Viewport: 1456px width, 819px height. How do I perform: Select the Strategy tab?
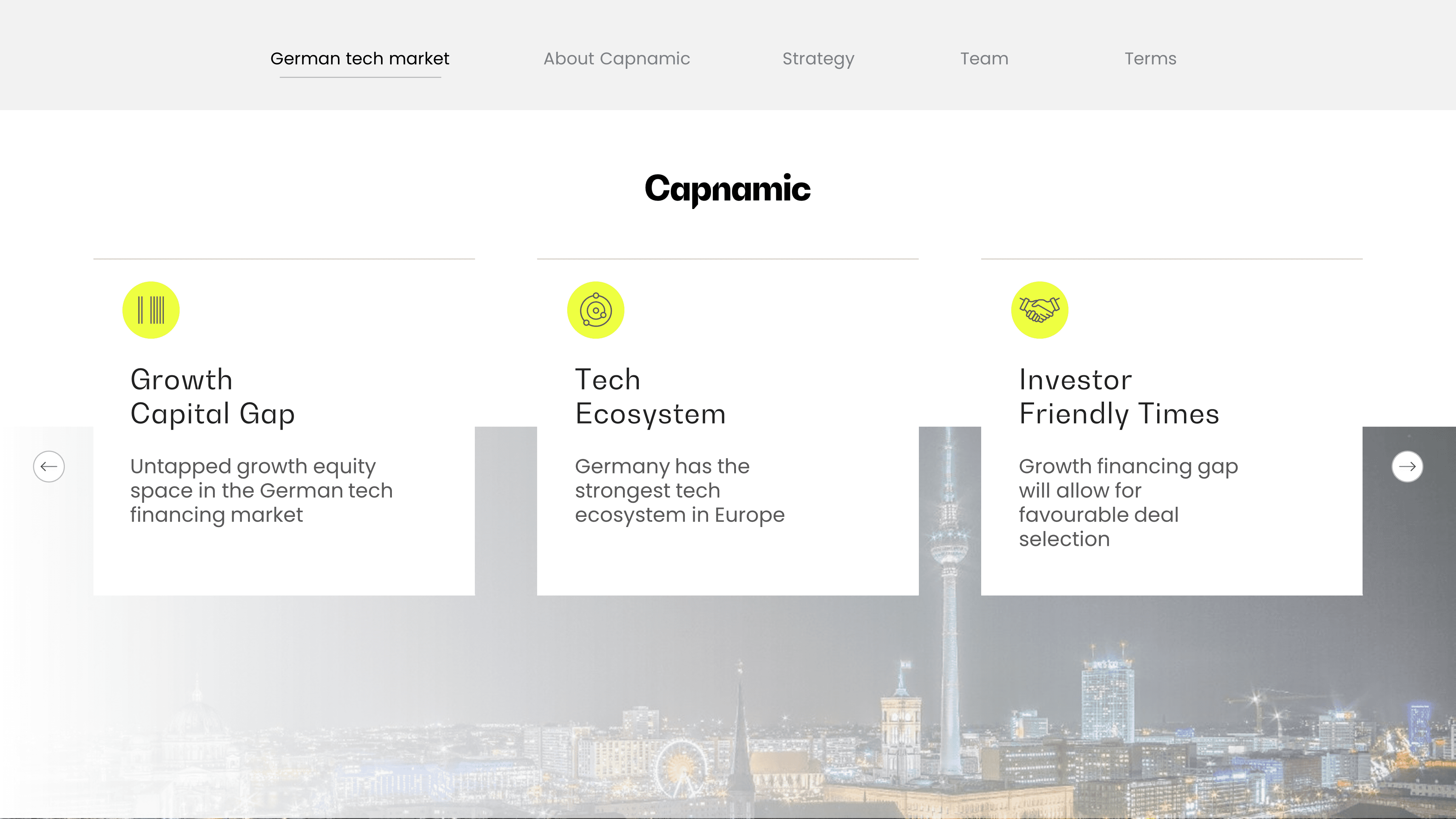(818, 59)
